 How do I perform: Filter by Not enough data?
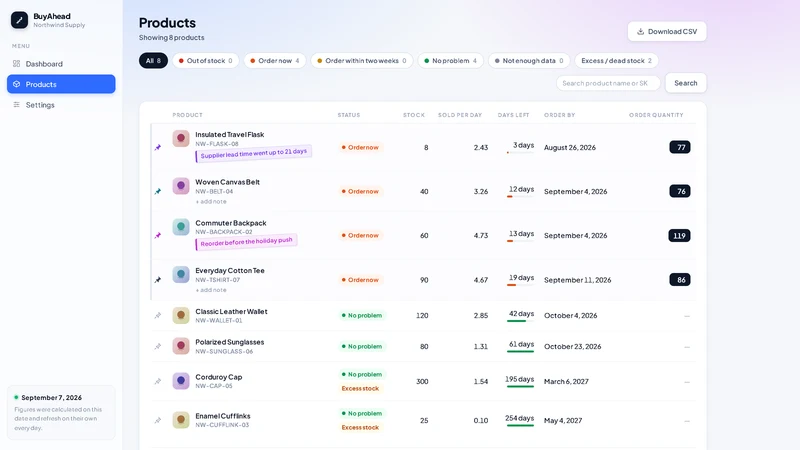point(529,61)
